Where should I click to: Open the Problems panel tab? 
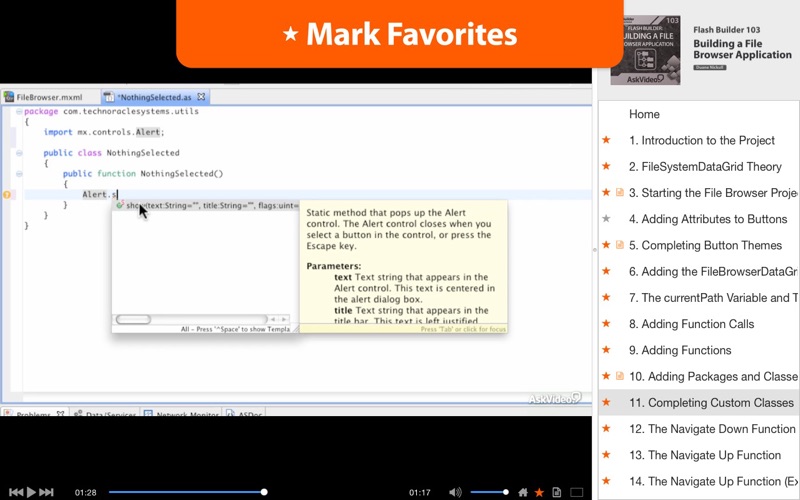pos(34,413)
